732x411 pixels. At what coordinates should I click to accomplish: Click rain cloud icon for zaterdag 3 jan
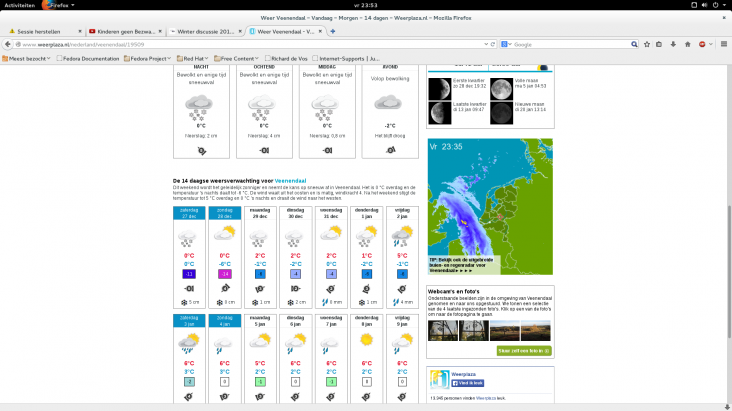tap(189, 343)
